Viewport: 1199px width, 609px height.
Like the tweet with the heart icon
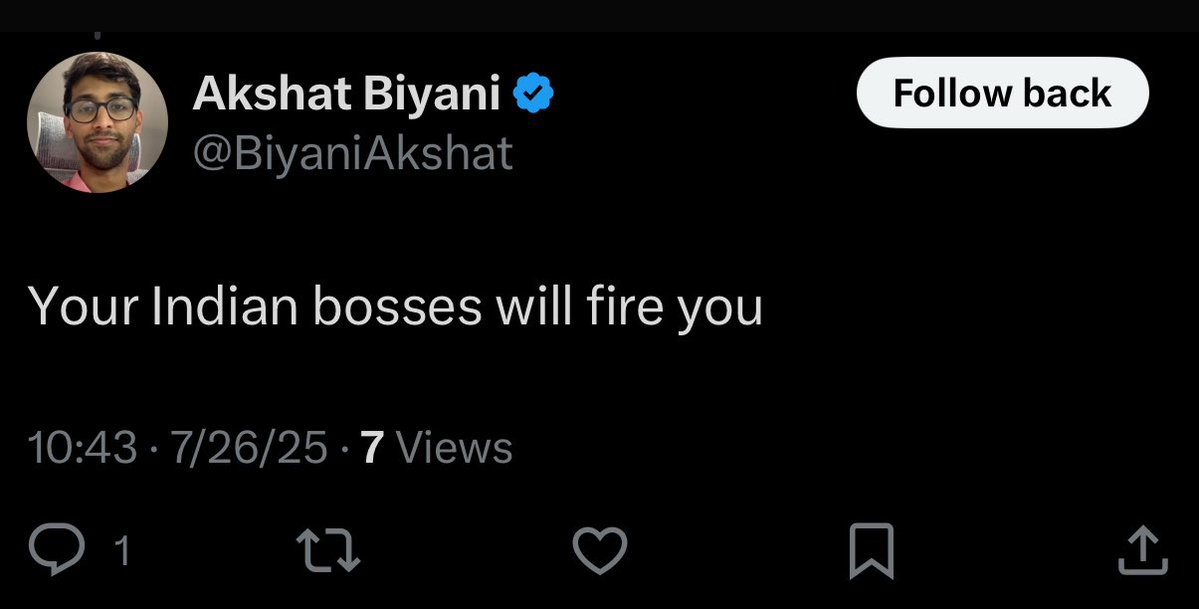599,551
